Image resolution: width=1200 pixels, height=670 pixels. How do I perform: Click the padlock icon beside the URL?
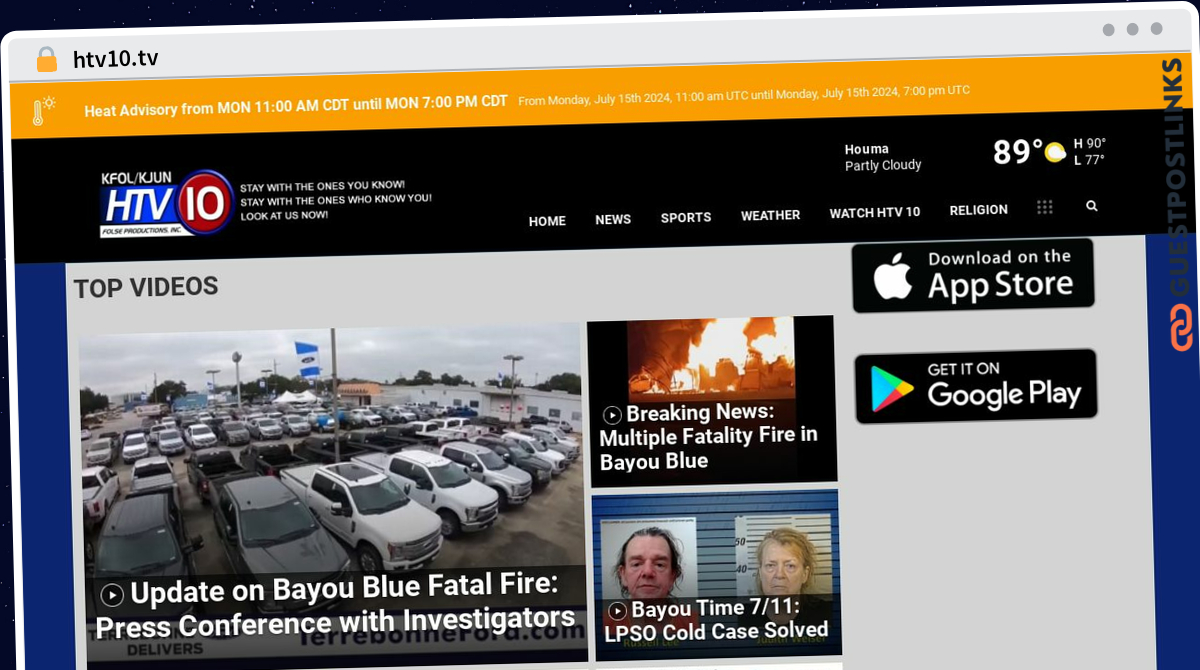(47, 59)
